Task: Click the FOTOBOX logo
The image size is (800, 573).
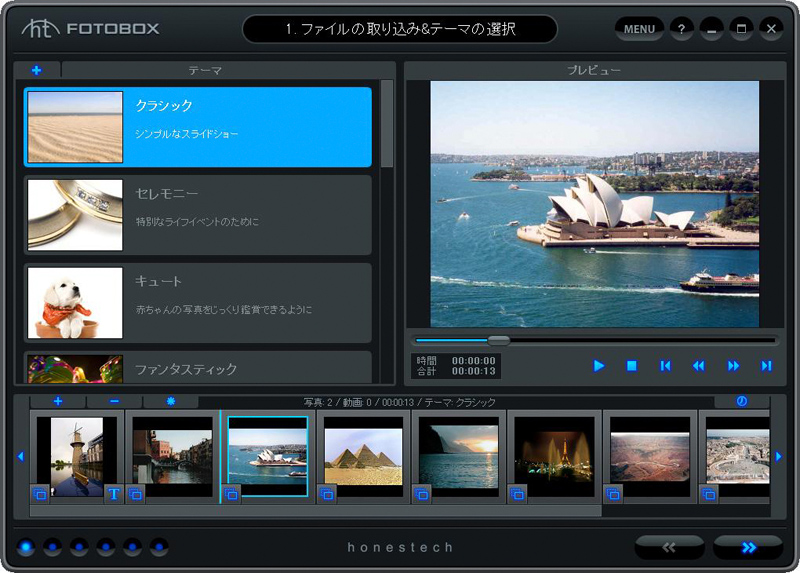Action: click(90, 29)
